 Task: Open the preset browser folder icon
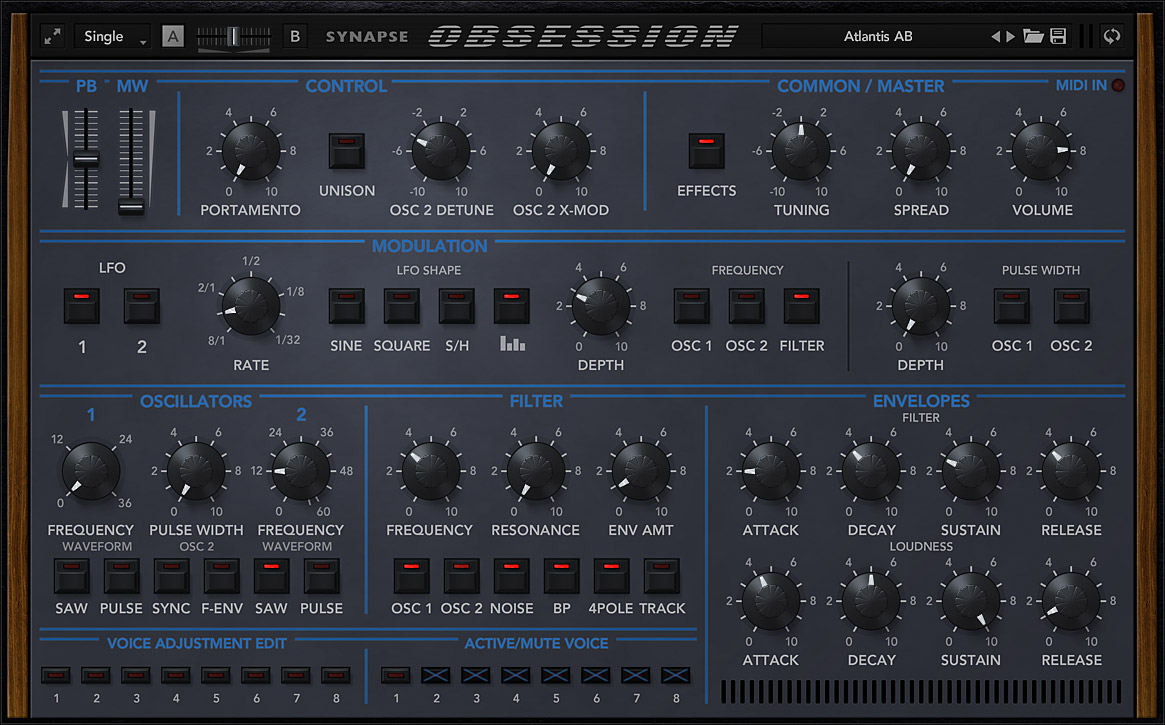pos(1034,36)
